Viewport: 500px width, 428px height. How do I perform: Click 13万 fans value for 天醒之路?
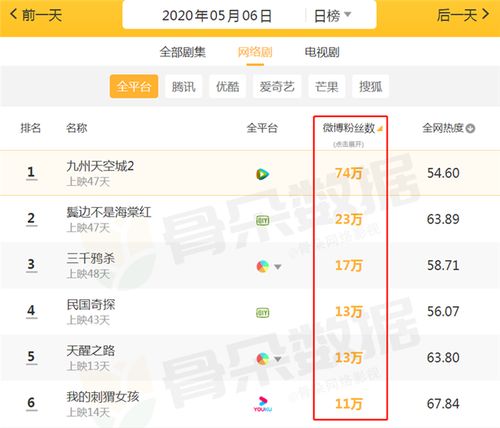tap(349, 358)
